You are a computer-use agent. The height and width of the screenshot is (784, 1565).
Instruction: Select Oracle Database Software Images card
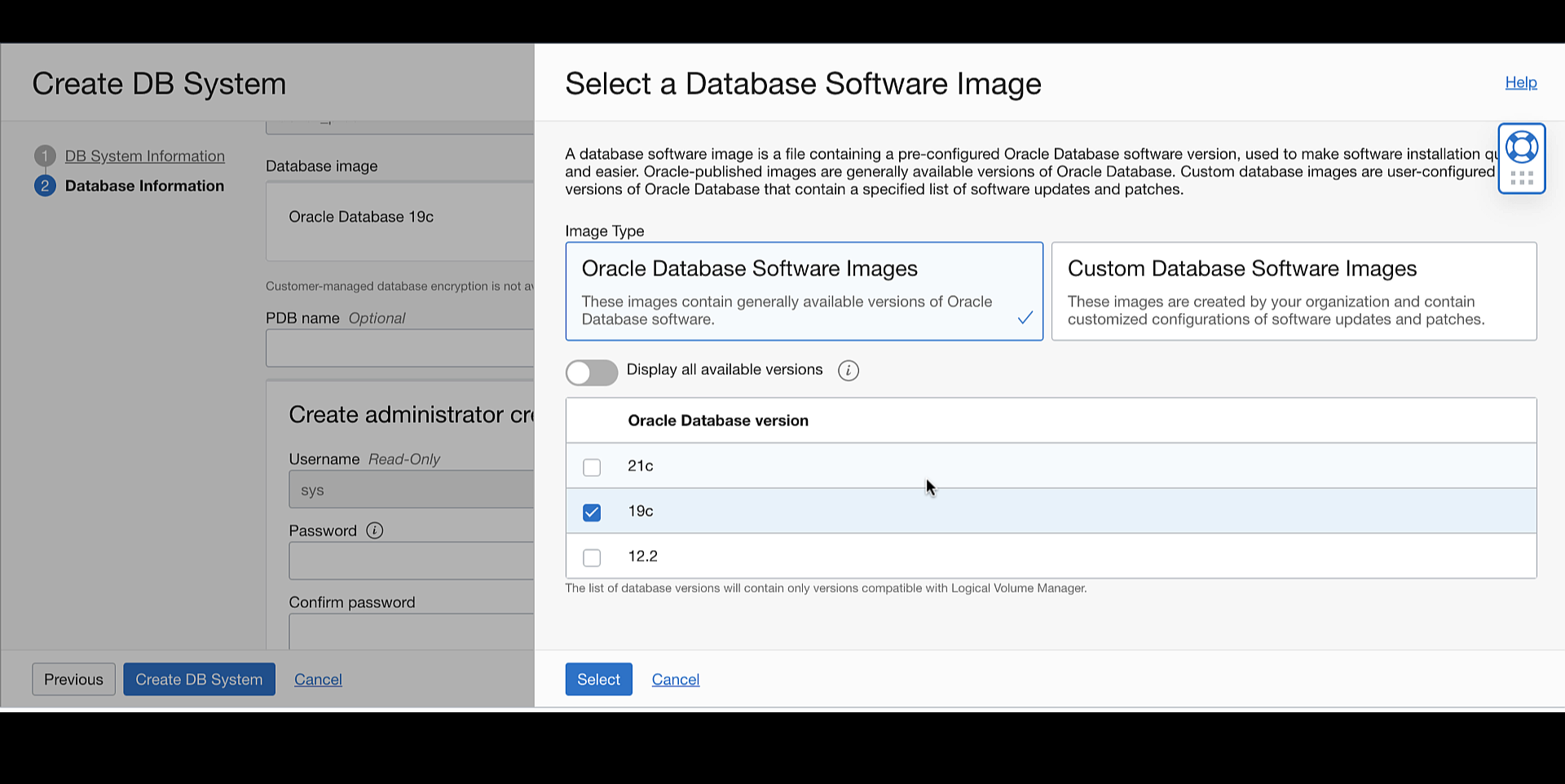(x=804, y=291)
